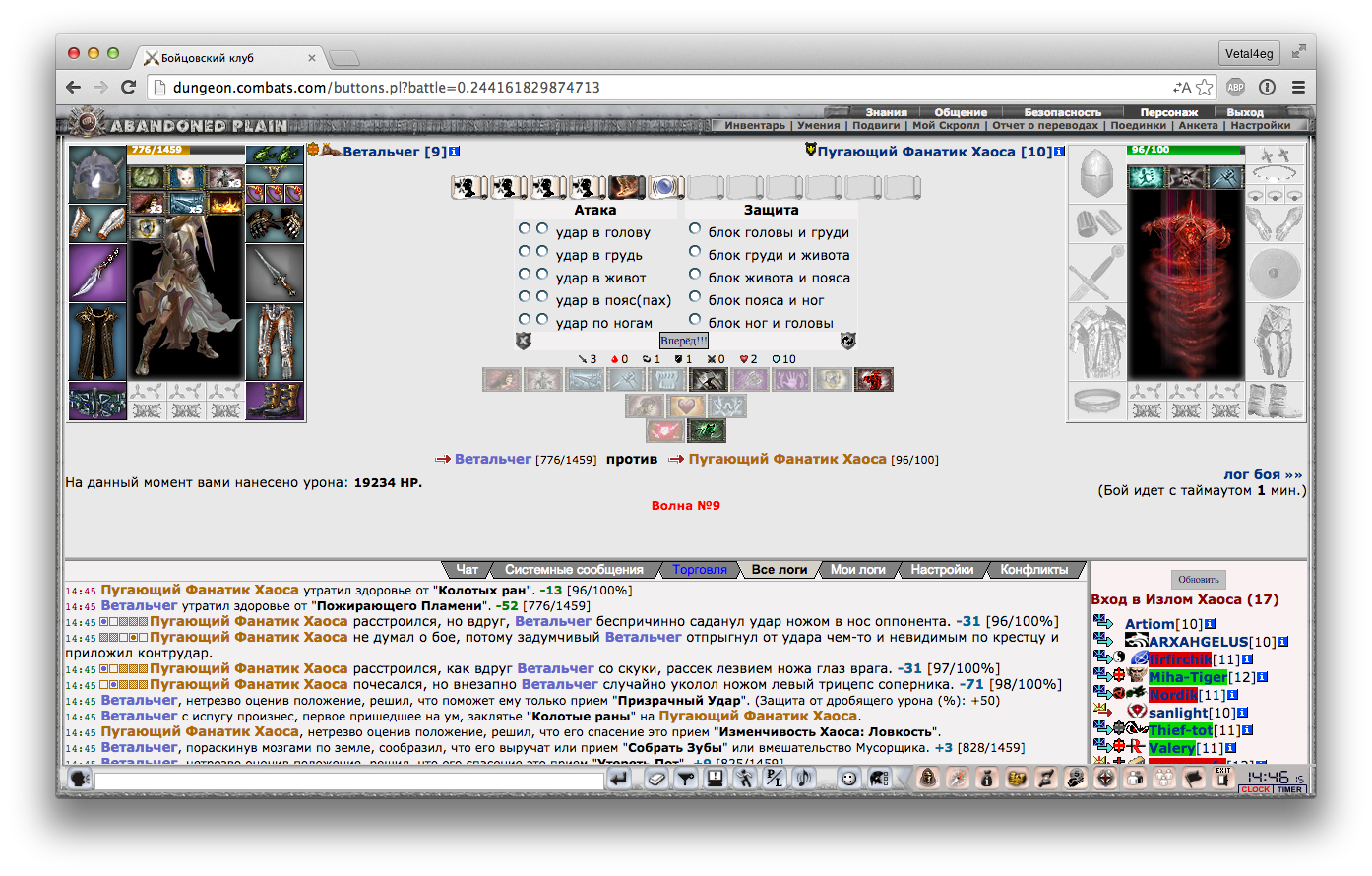Open the Чат tab
Screen dimensions: 1372x876
(467, 569)
